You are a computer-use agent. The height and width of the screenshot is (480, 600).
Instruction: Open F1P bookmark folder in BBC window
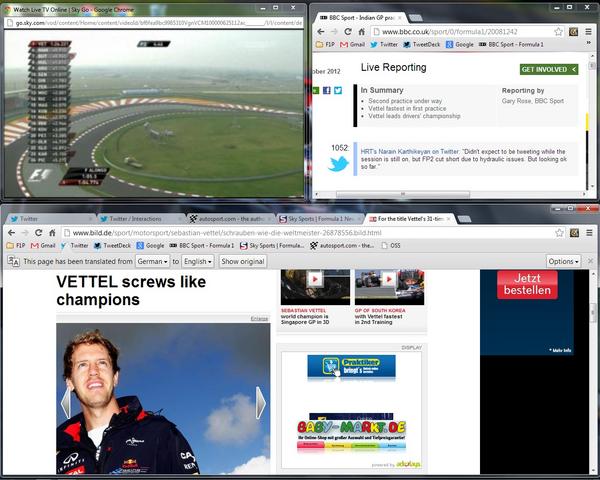(x=325, y=44)
